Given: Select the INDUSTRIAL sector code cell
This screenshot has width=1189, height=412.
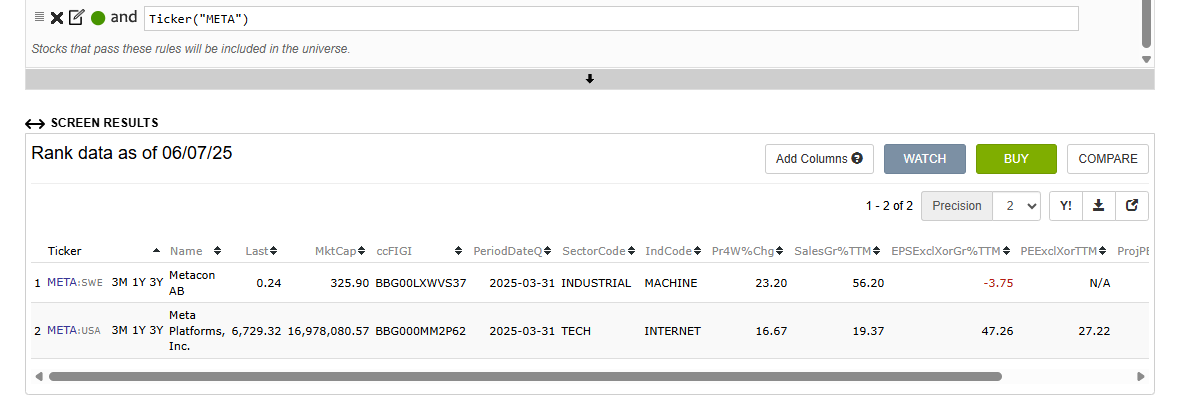Looking at the screenshot, I should tap(596, 283).
